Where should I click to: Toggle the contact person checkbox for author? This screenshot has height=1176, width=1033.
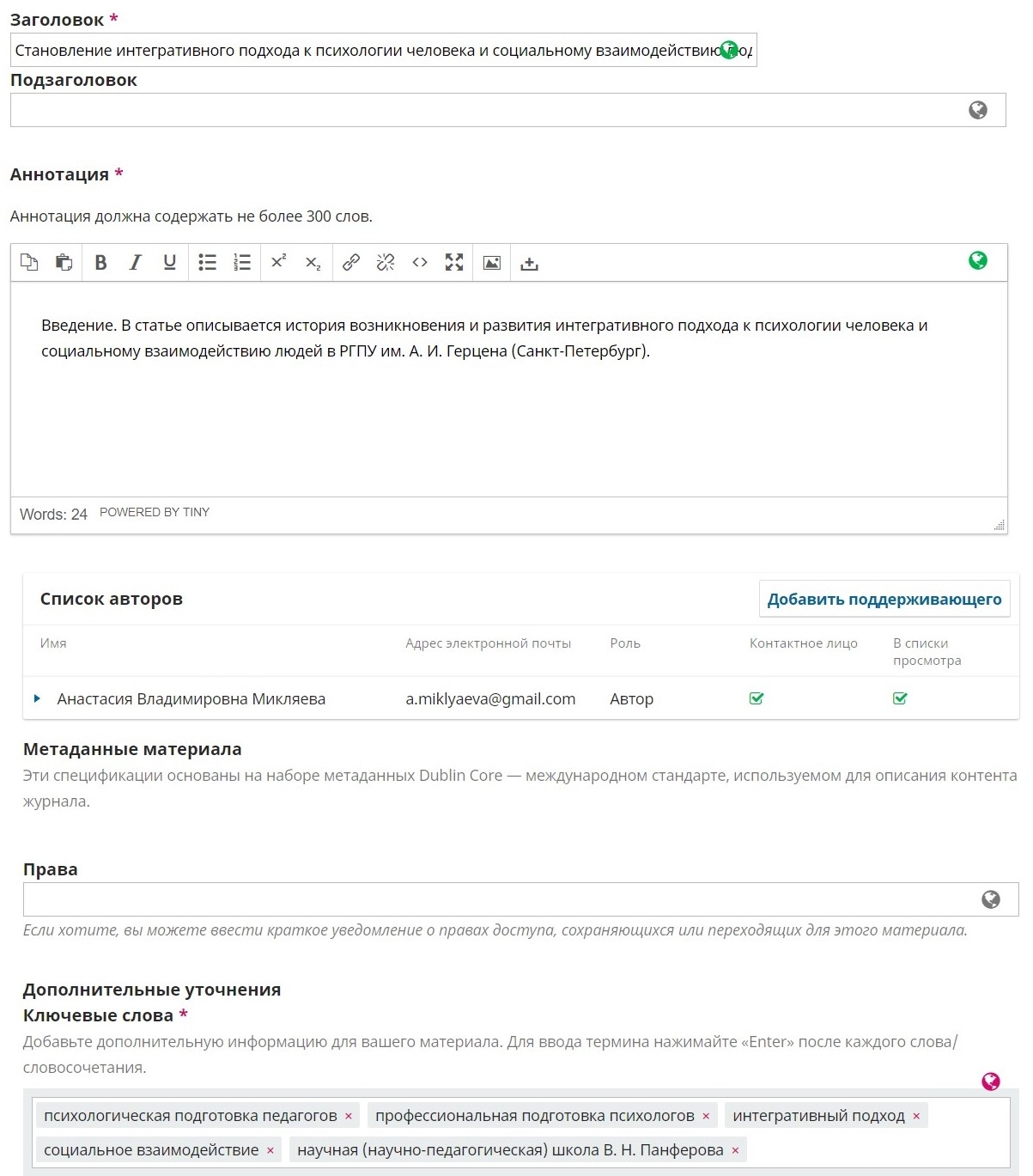757,698
